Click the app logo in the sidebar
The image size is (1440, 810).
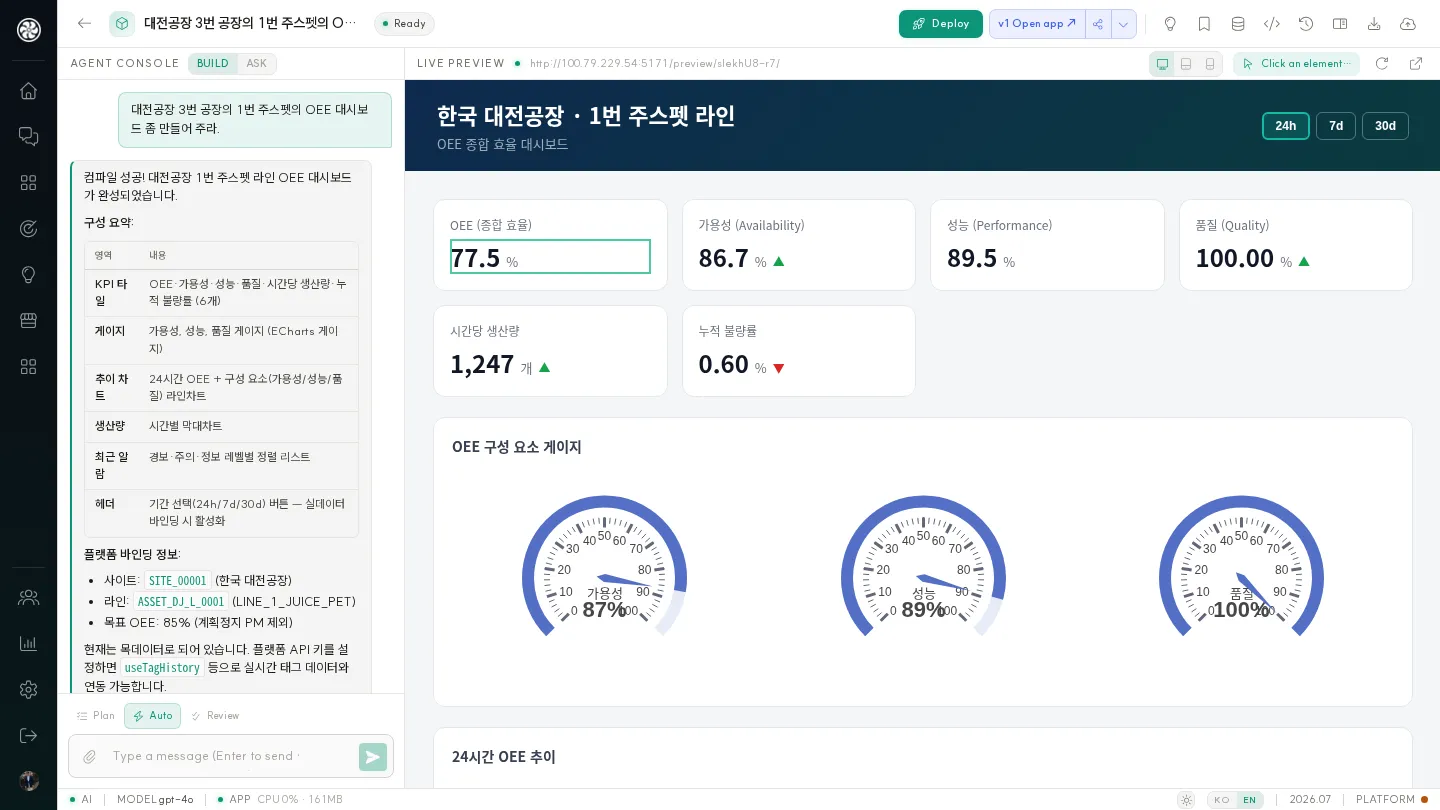tap(29, 30)
